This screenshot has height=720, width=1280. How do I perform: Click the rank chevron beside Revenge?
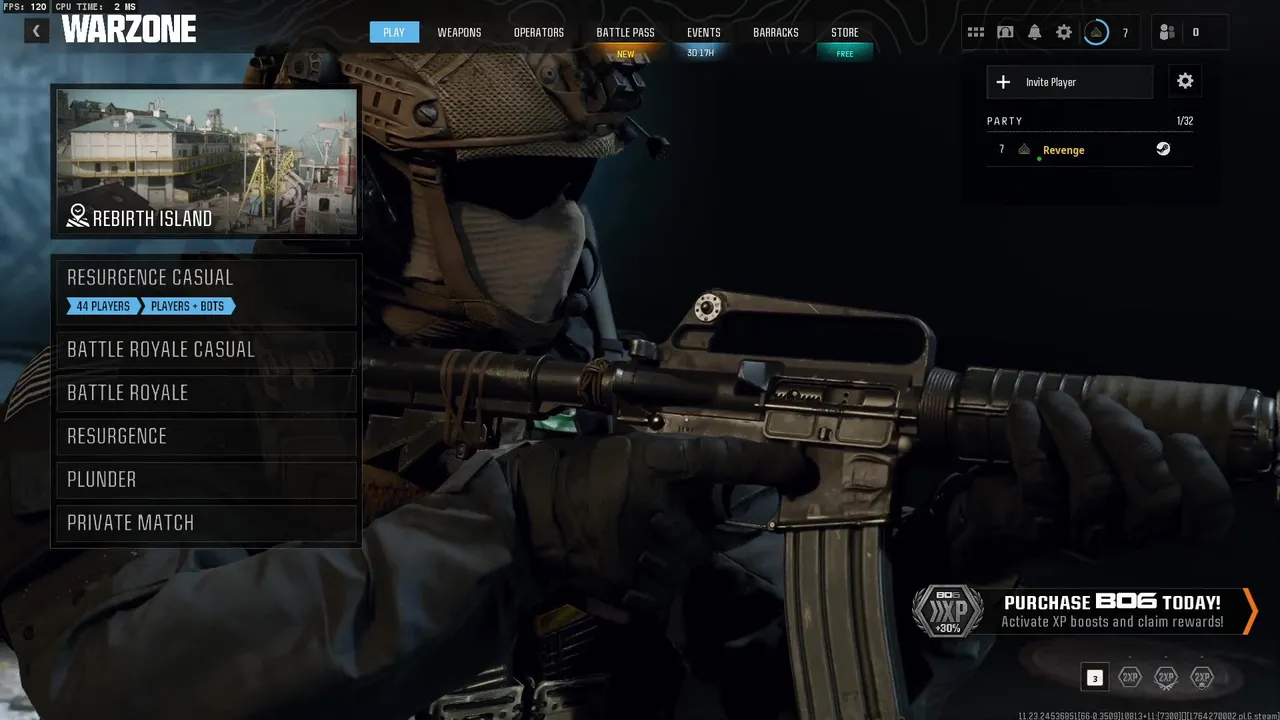pyautogui.click(x=1024, y=150)
